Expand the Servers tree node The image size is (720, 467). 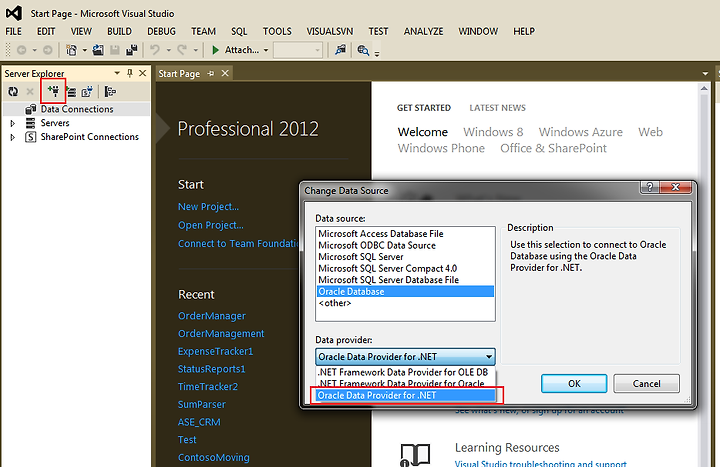coord(12,123)
